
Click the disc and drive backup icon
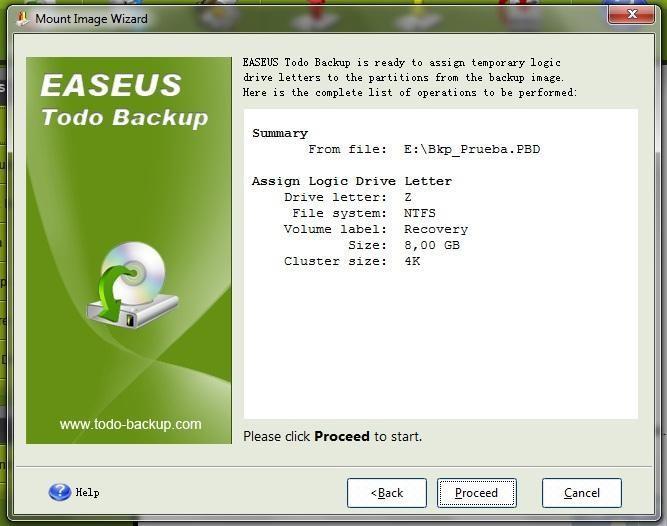(132, 287)
